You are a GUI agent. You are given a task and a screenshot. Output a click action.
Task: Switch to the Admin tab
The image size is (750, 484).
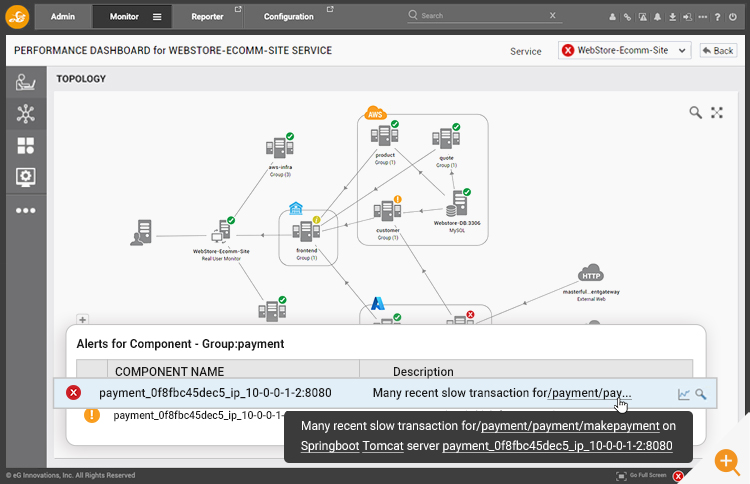63,17
